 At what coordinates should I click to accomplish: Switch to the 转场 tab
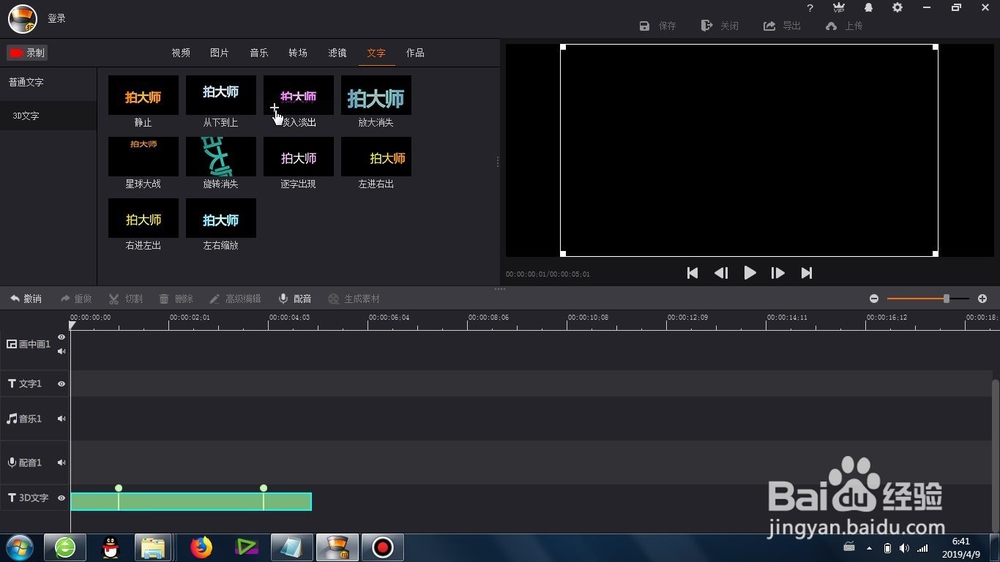(x=298, y=53)
